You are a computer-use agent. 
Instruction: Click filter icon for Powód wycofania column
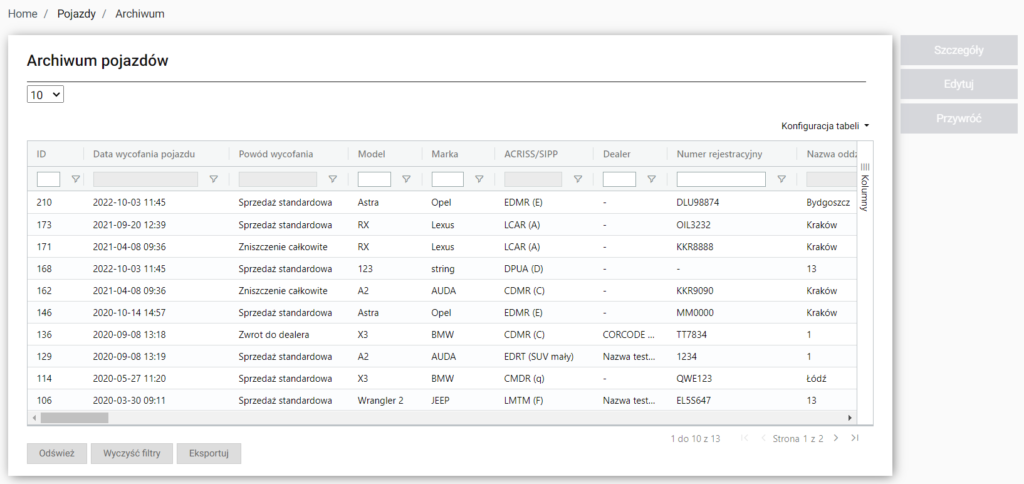pos(333,180)
